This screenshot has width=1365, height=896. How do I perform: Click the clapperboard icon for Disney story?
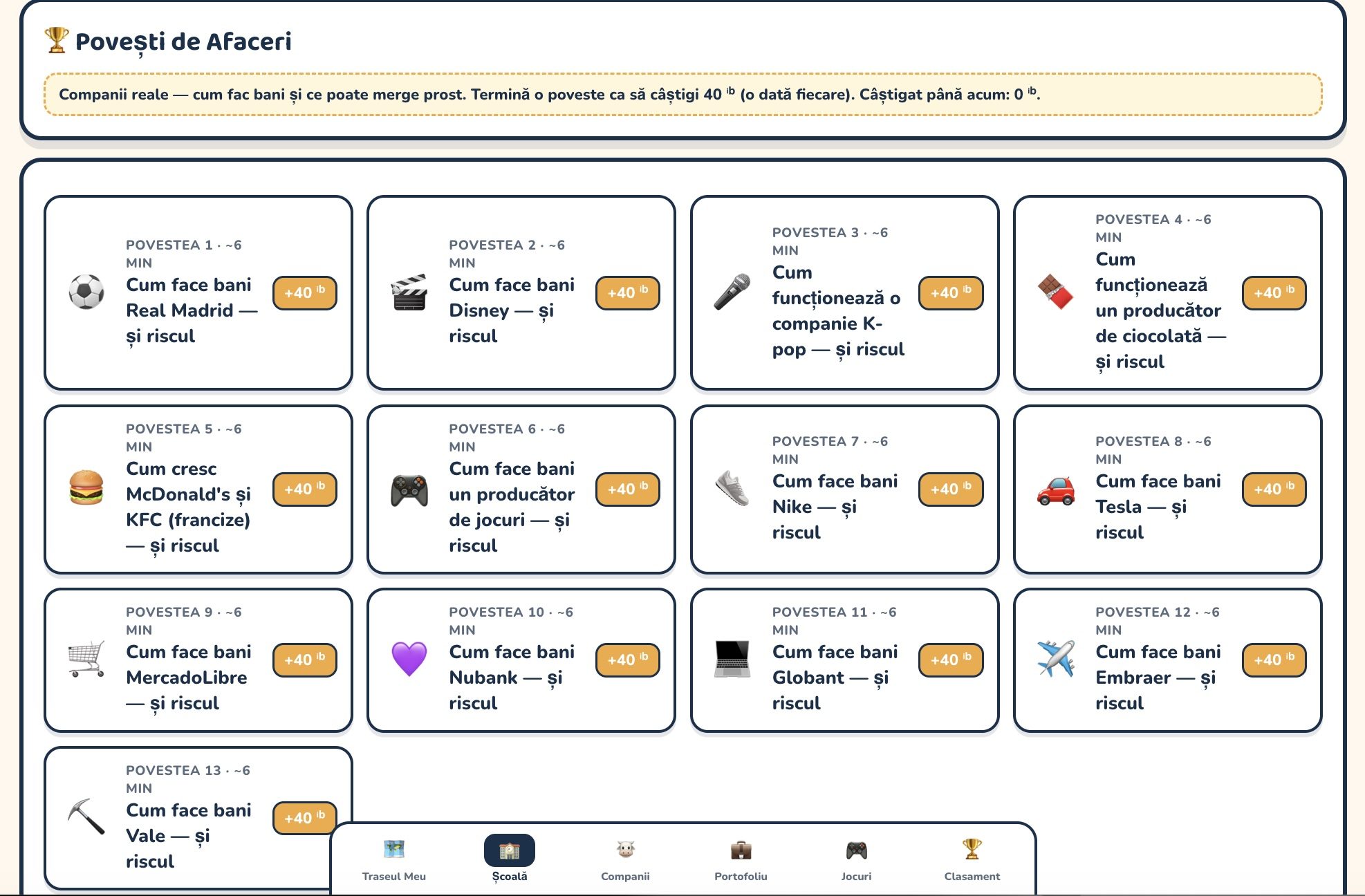pyautogui.click(x=409, y=292)
